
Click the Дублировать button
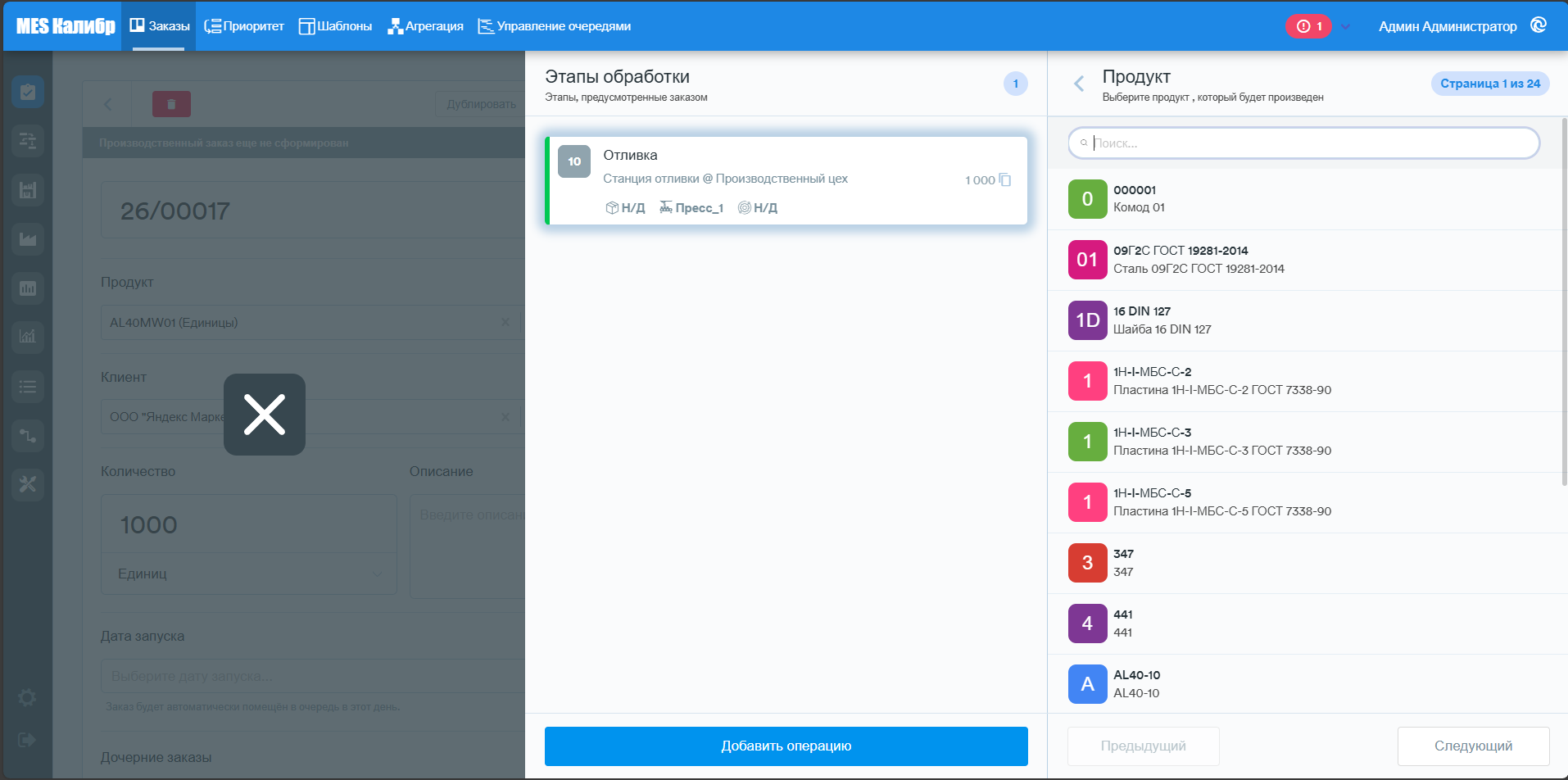[481, 104]
